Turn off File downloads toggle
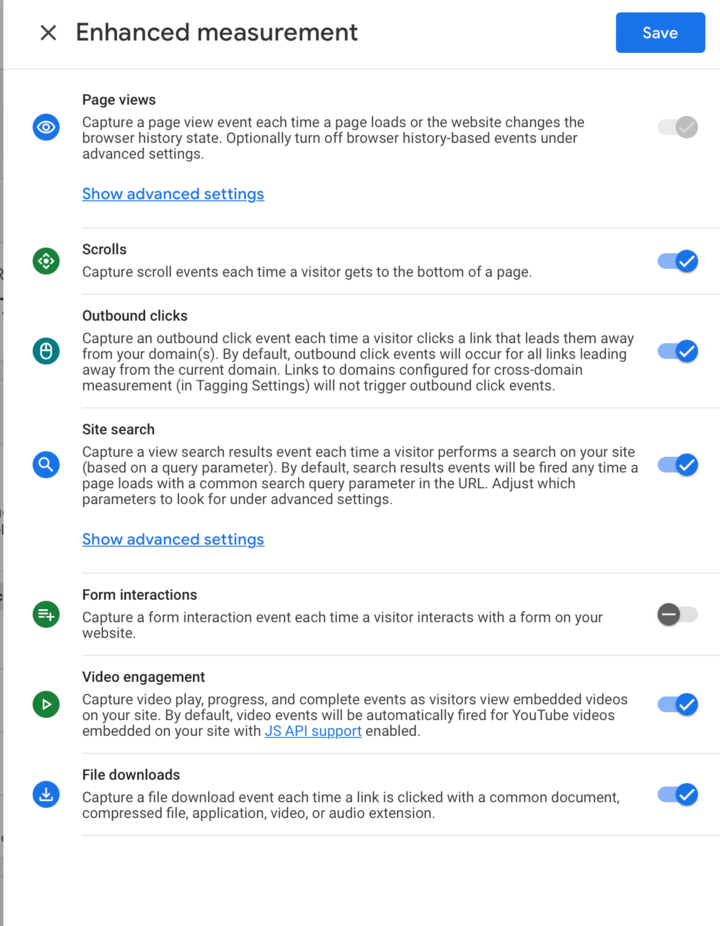This screenshot has height=926, width=720. tap(678, 795)
